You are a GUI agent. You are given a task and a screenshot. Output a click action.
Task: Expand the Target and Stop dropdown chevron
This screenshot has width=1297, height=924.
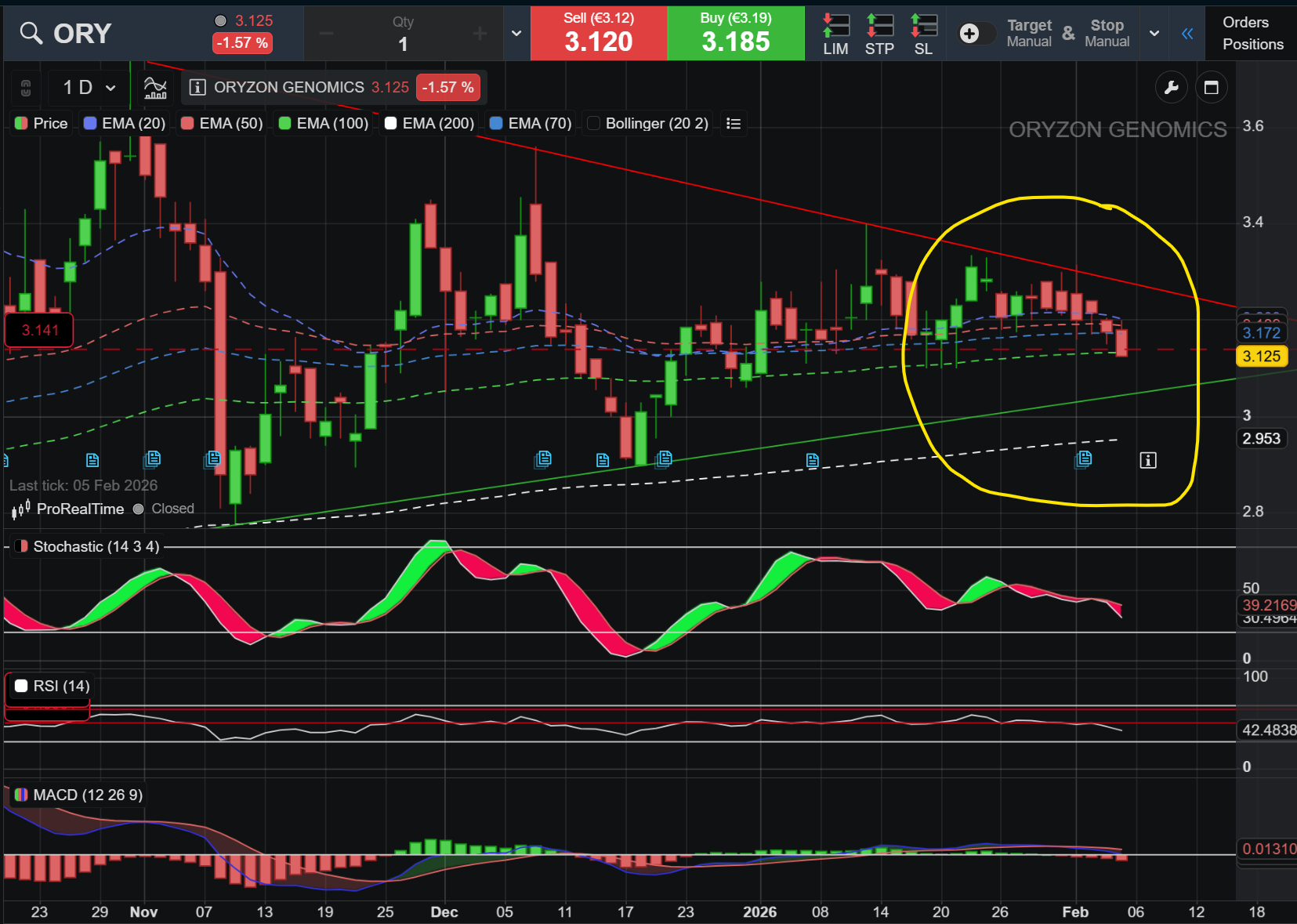click(1154, 34)
